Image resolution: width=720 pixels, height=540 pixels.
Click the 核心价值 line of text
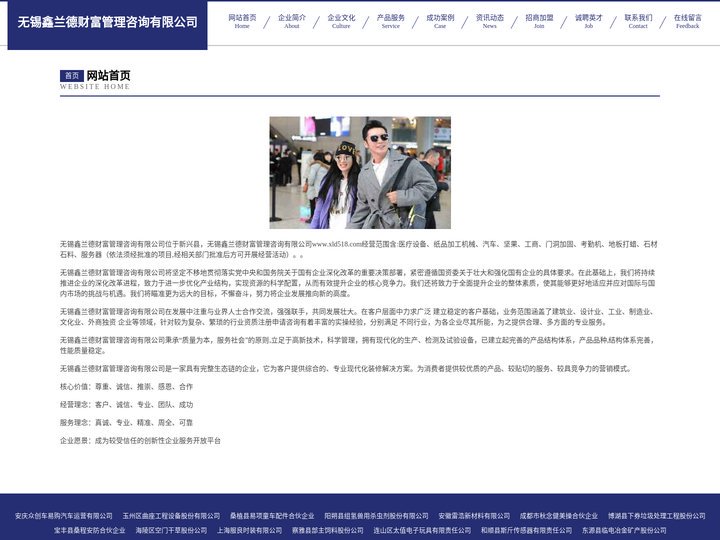(x=126, y=387)
